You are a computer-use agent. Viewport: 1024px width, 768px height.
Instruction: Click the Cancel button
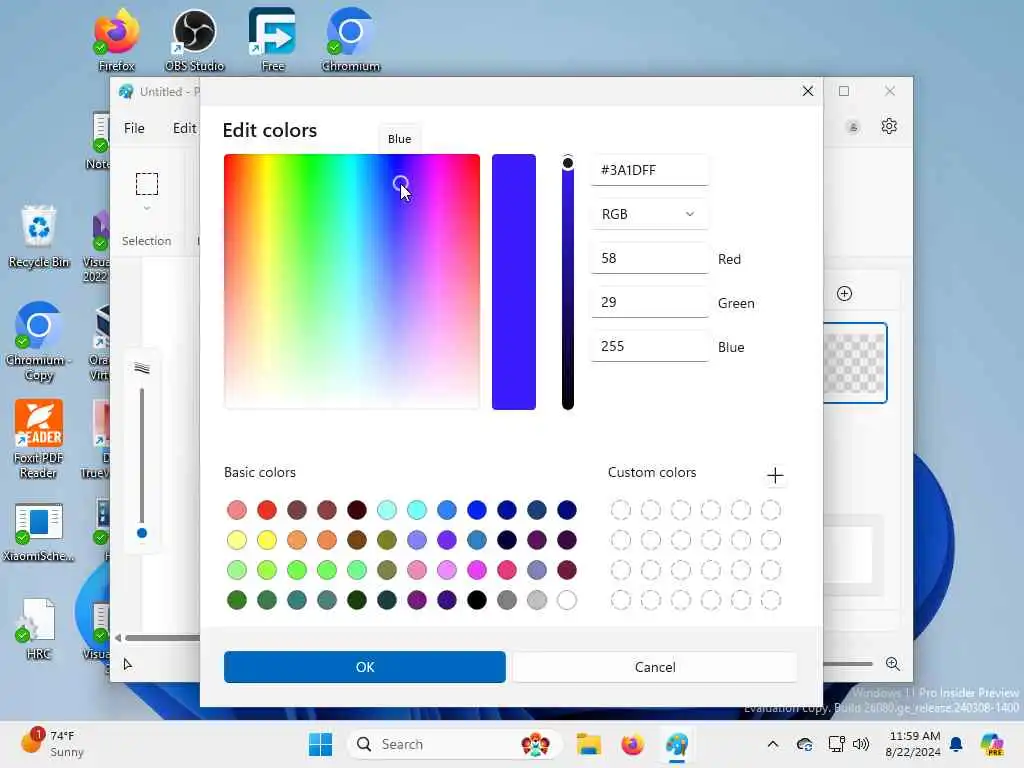[654, 667]
